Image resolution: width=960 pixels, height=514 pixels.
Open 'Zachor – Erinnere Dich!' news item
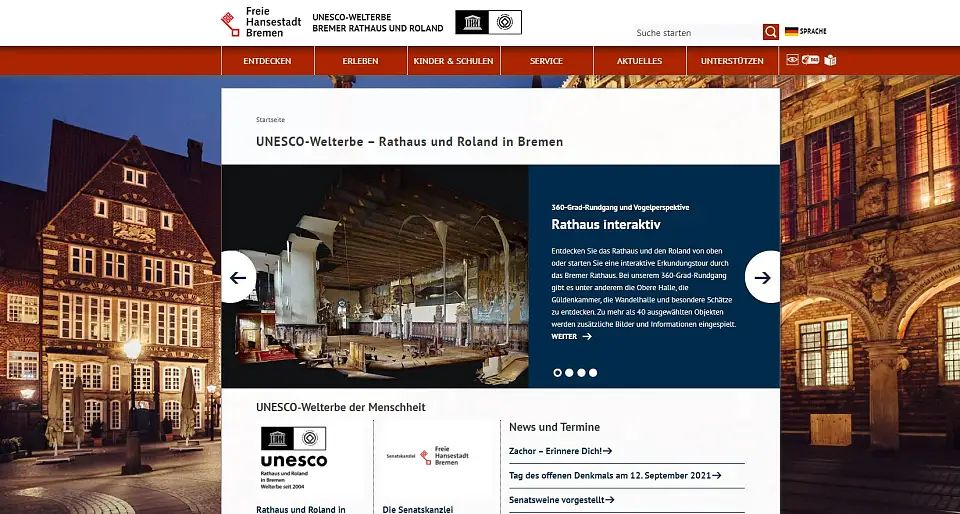pos(560,451)
